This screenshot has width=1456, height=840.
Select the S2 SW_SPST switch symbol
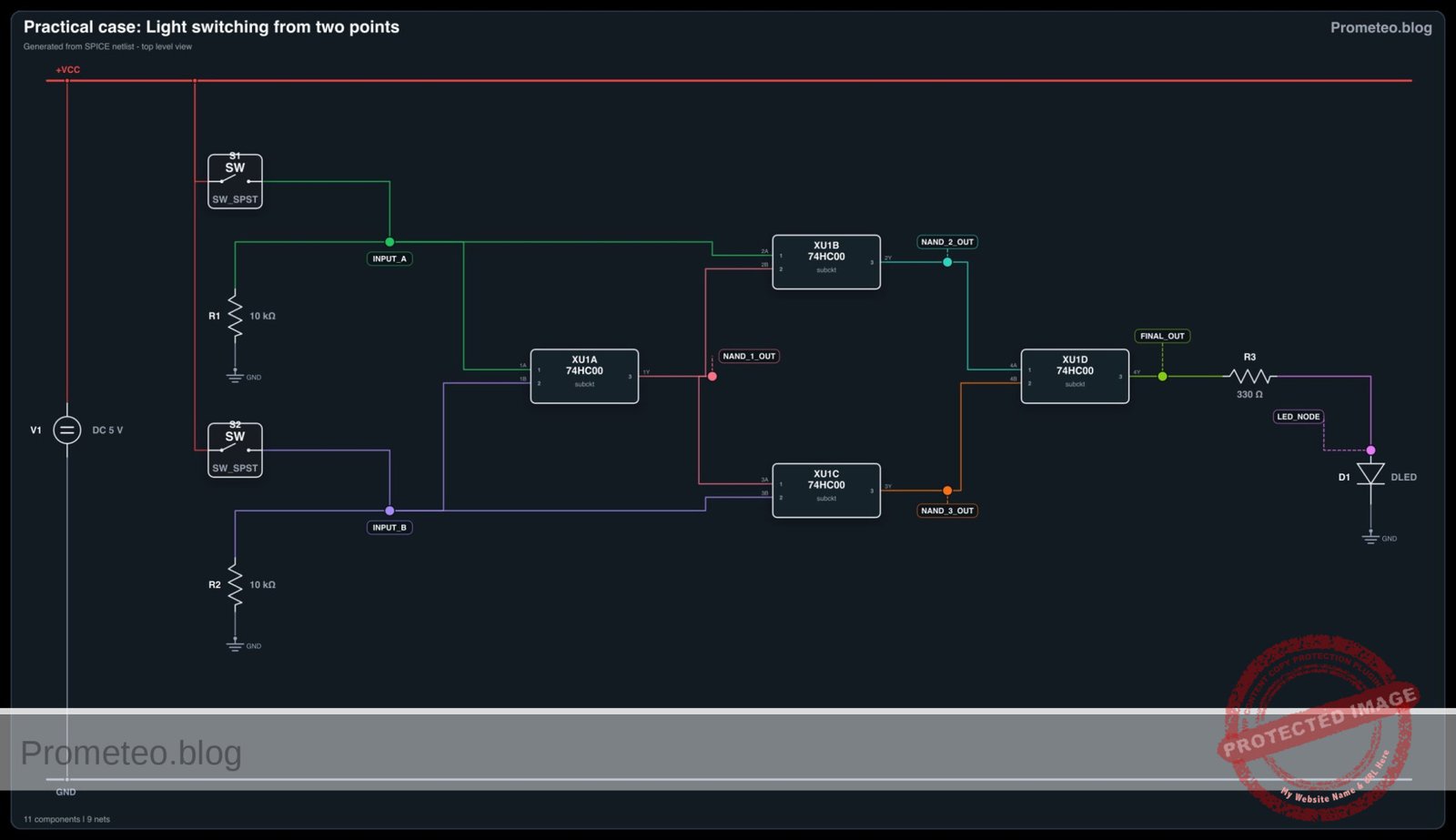235,450
